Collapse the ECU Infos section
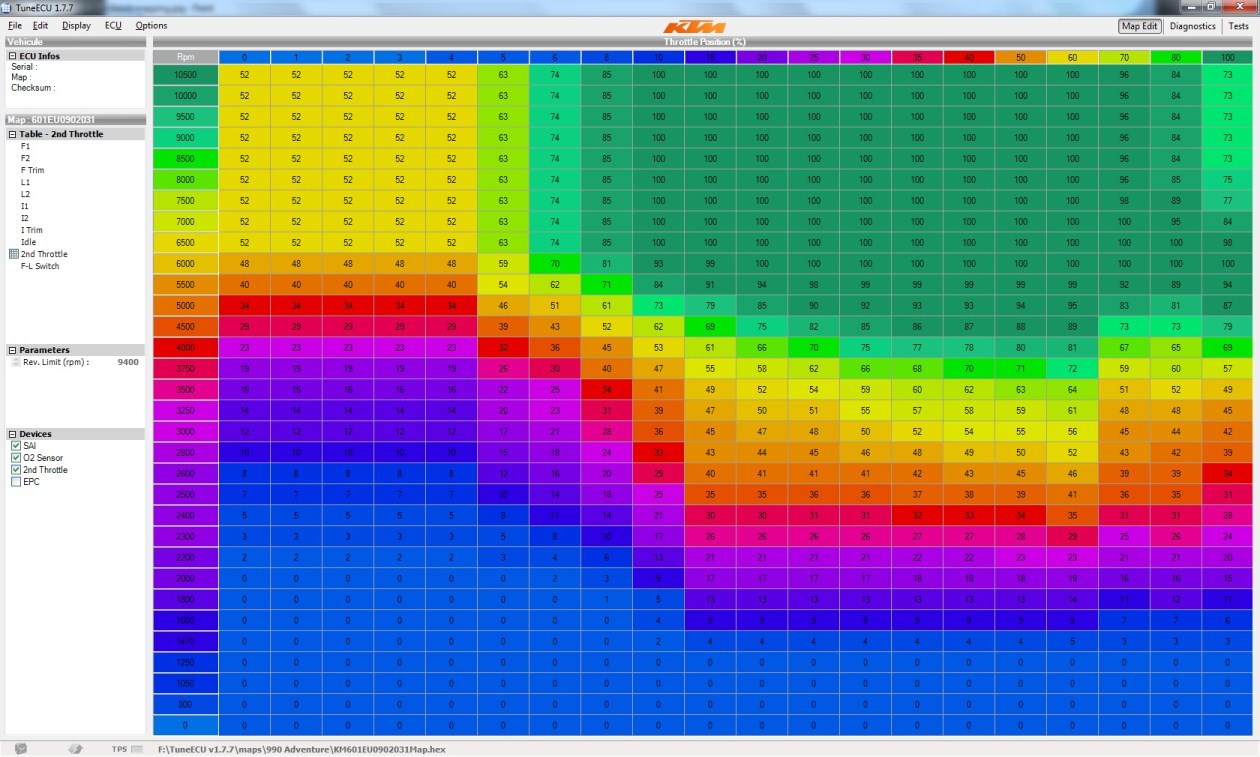The image size is (1260, 757). point(12,56)
